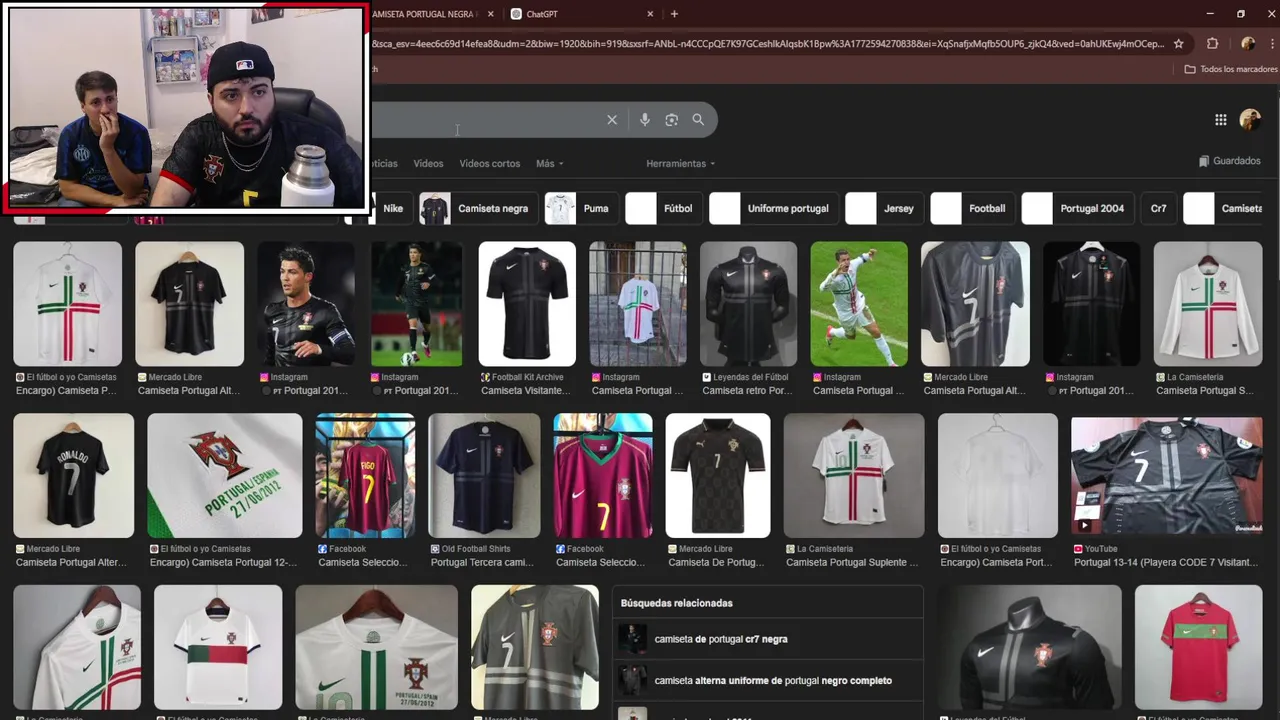Open Todos los marcadores bookmarks folder

pyautogui.click(x=1231, y=69)
